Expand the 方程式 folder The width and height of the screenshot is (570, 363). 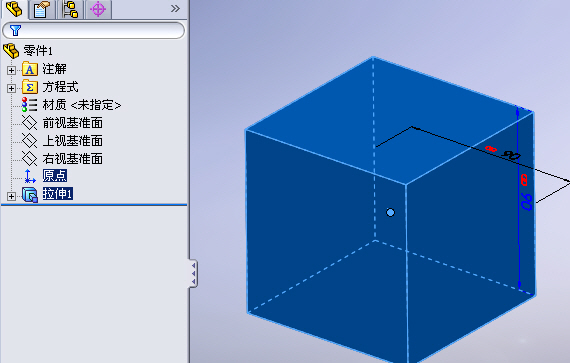click(x=11, y=88)
